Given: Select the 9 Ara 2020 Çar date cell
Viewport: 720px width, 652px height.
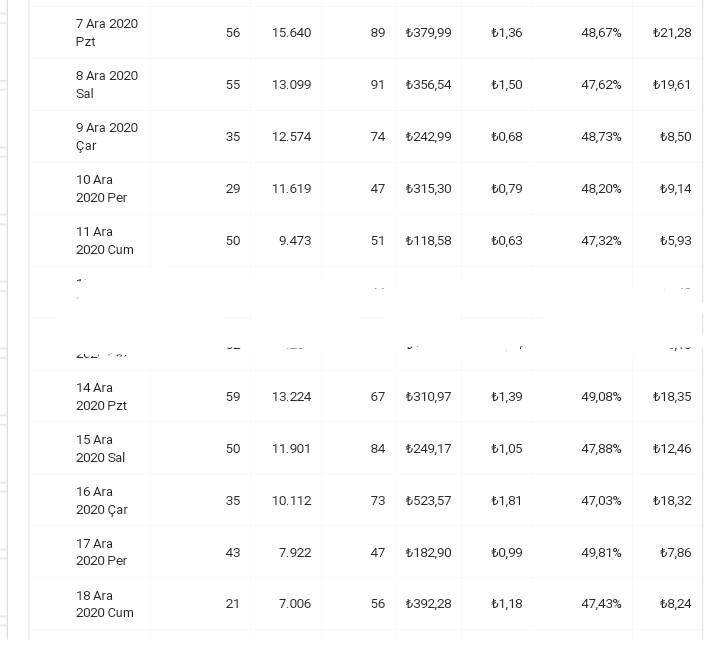Looking at the screenshot, I should coord(107,136).
